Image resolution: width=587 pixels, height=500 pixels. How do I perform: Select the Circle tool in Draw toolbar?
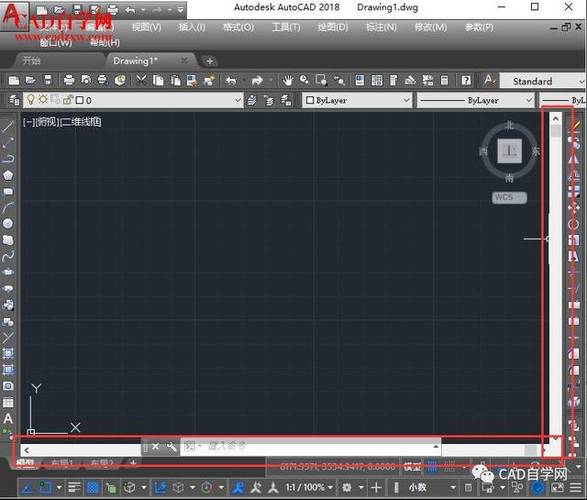[8, 223]
